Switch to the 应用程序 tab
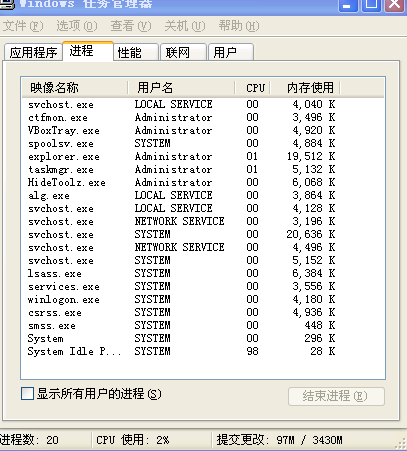The image size is (407, 451). [x=33, y=52]
